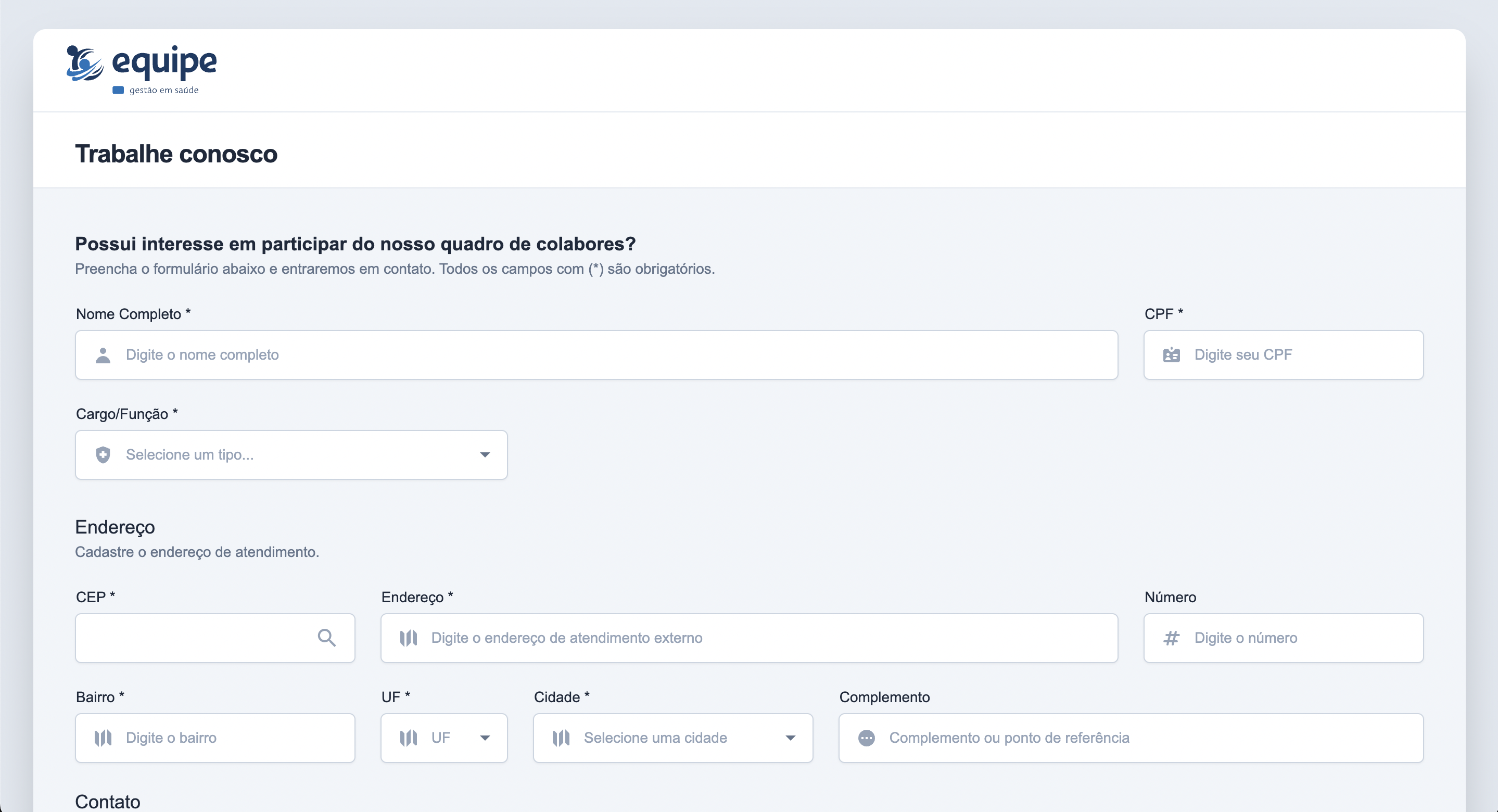Click the hash icon in Número field
Screen dimensions: 1498x812
1171,638
